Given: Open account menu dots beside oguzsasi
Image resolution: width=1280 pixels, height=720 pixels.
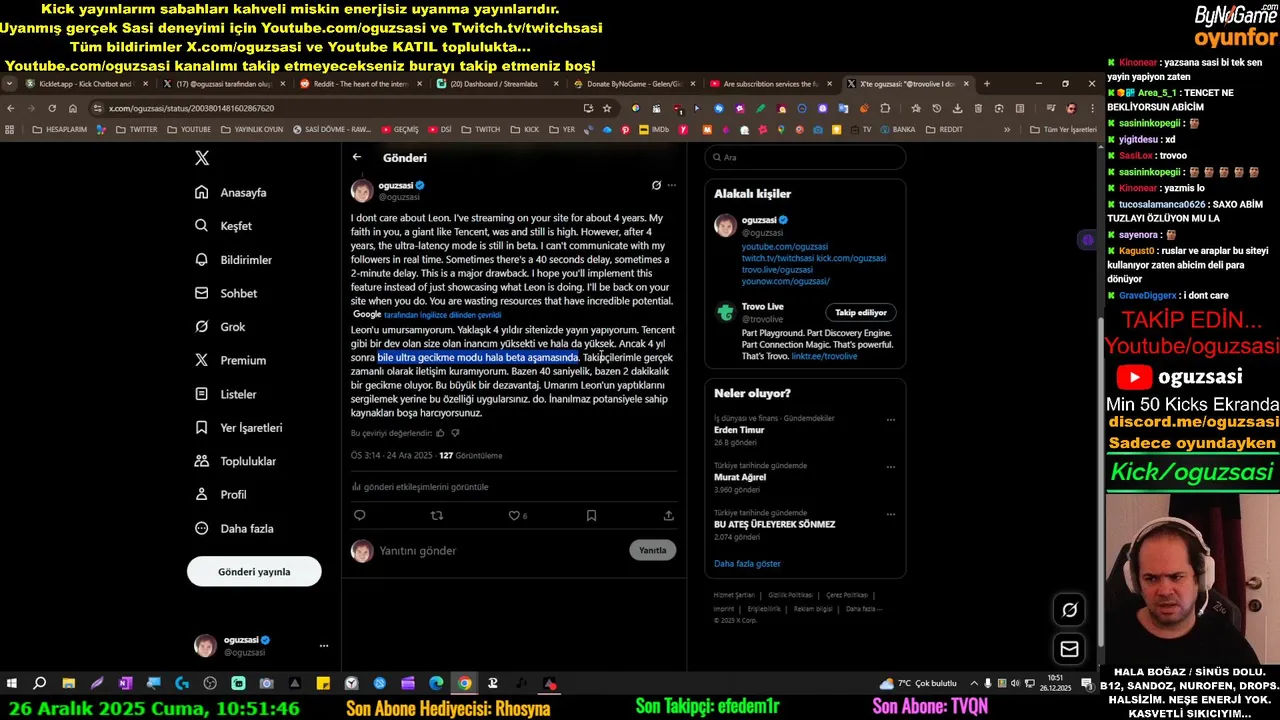Looking at the screenshot, I should (323, 646).
